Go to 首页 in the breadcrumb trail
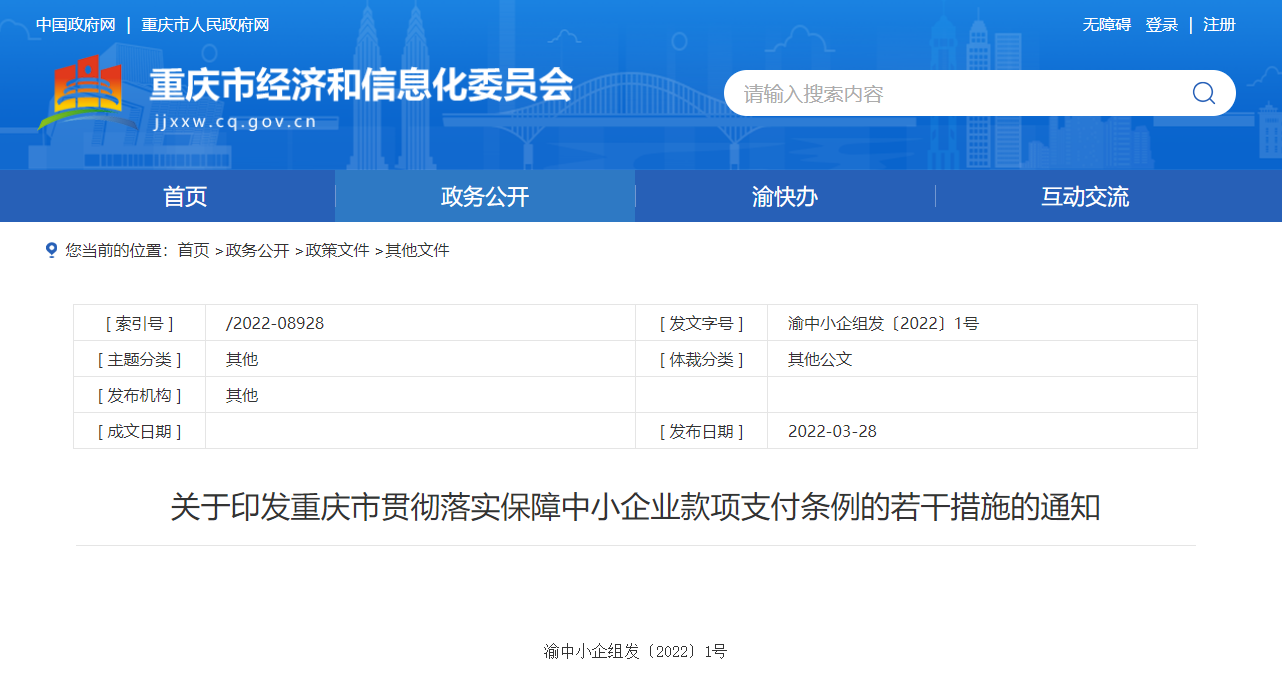The image size is (1282, 687). (x=193, y=250)
